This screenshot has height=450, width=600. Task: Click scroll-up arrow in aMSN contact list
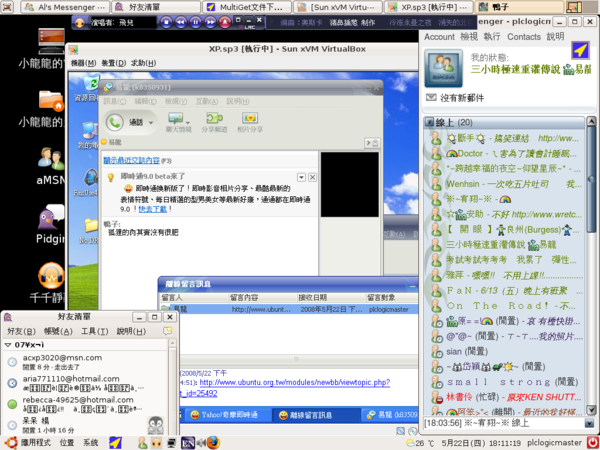(591, 122)
